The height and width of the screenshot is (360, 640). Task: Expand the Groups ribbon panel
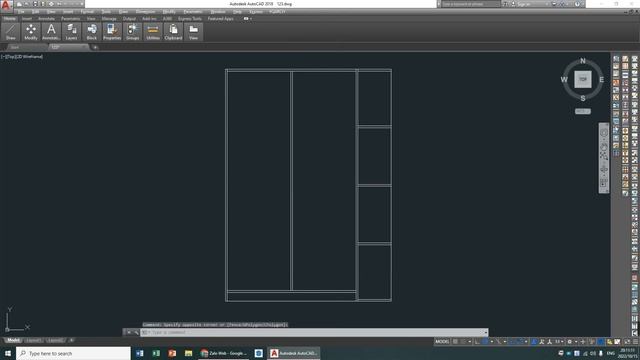pyautogui.click(x=132, y=32)
